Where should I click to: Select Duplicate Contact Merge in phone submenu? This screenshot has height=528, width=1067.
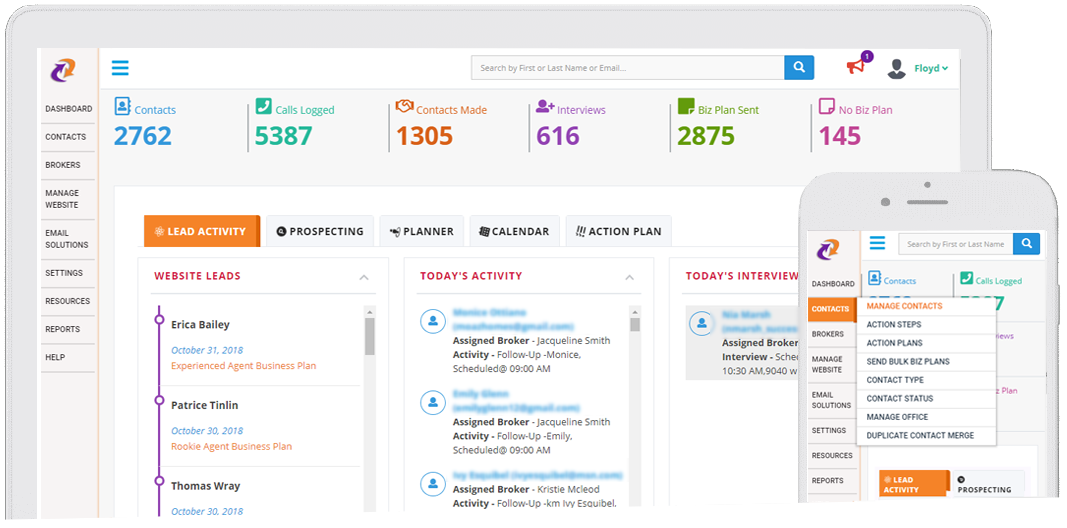tap(926, 435)
